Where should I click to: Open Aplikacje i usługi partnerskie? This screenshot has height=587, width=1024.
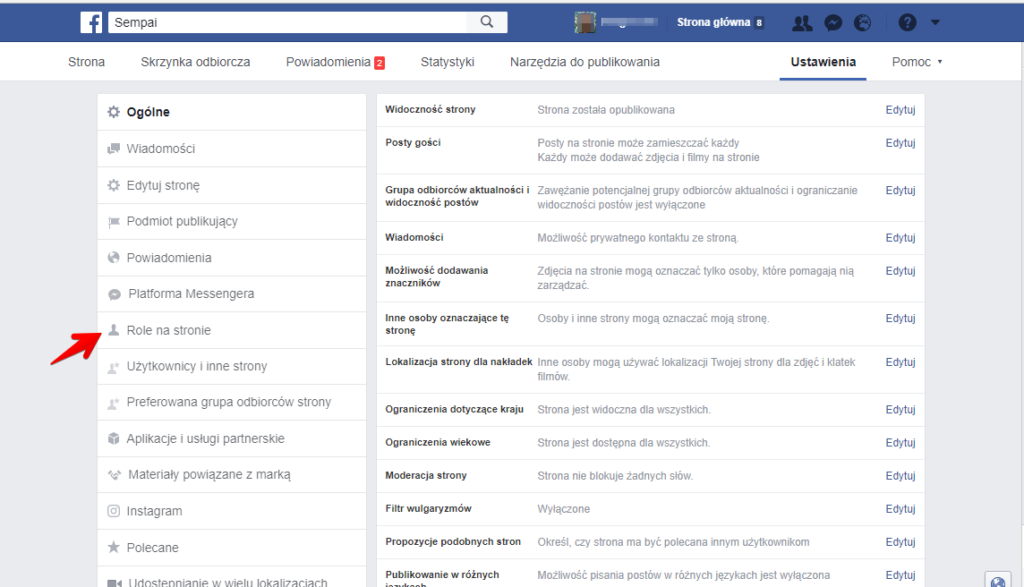point(232,439)
